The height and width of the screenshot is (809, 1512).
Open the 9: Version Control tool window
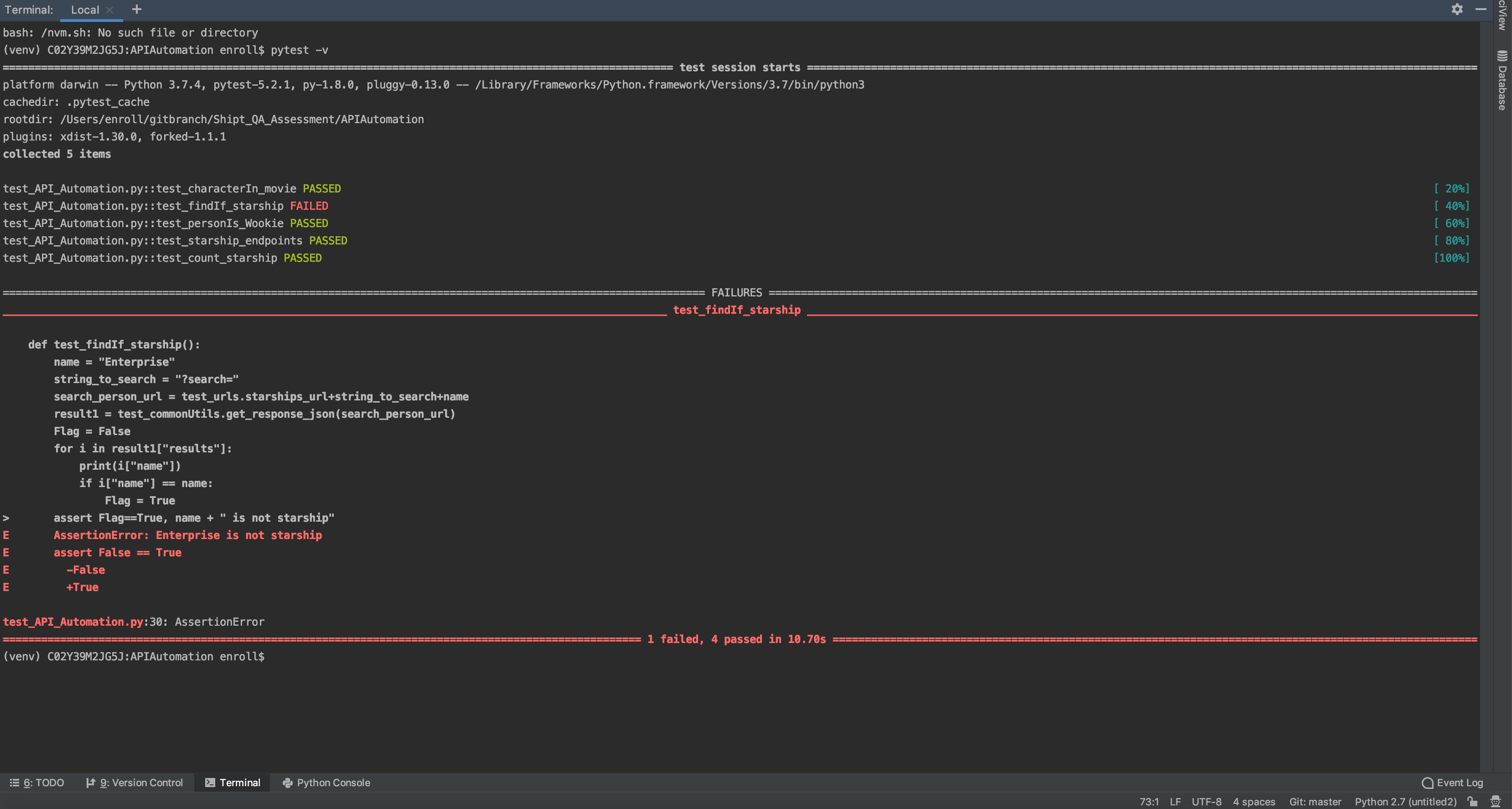coord(135,783)
